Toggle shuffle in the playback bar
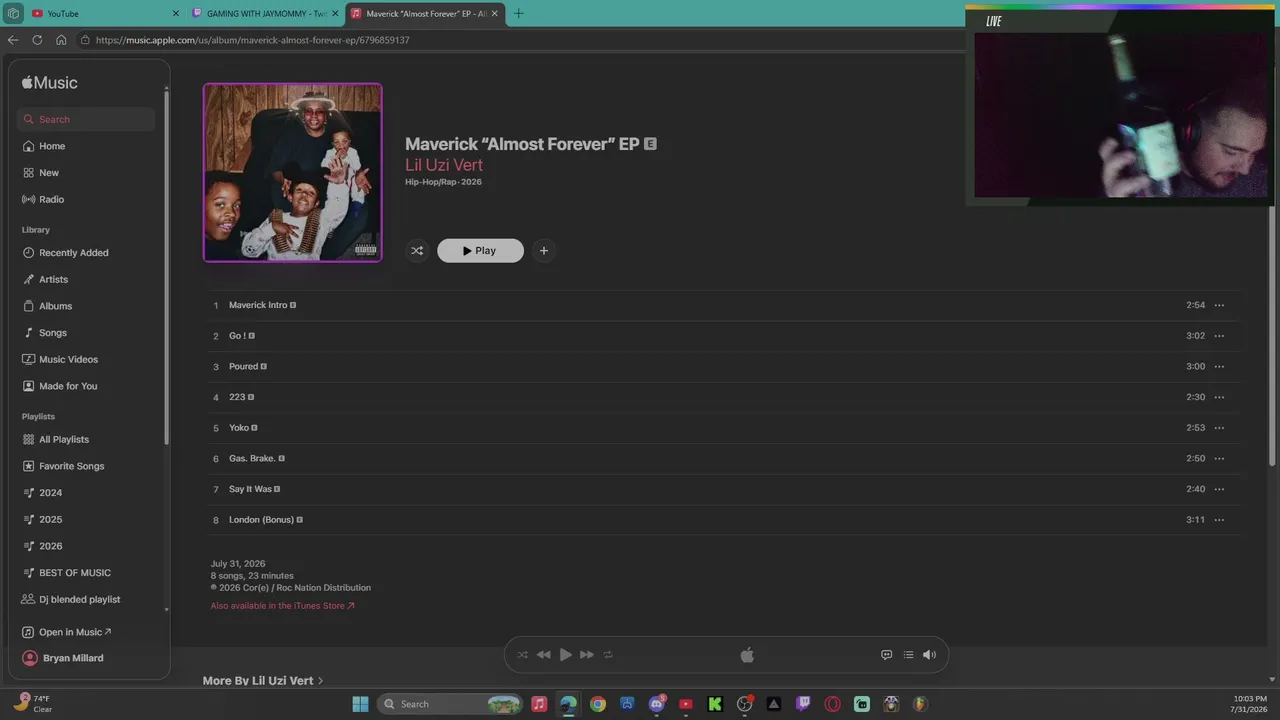The image size is (1280, 720). tap(522, 655)
